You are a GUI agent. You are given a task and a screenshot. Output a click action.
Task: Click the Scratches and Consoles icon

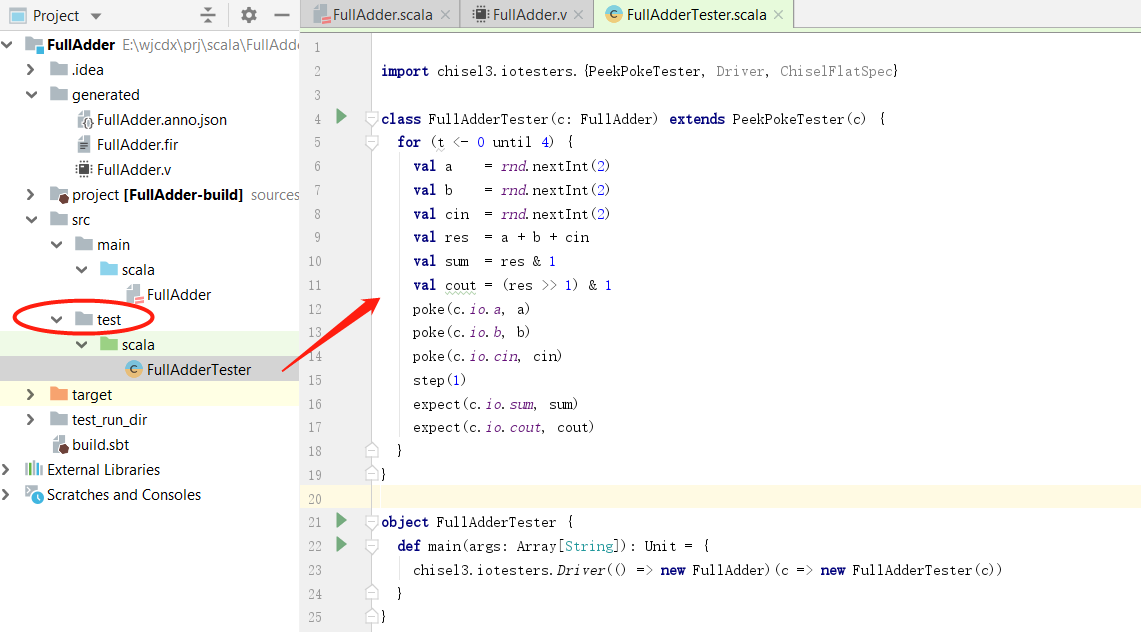point(34,495)
